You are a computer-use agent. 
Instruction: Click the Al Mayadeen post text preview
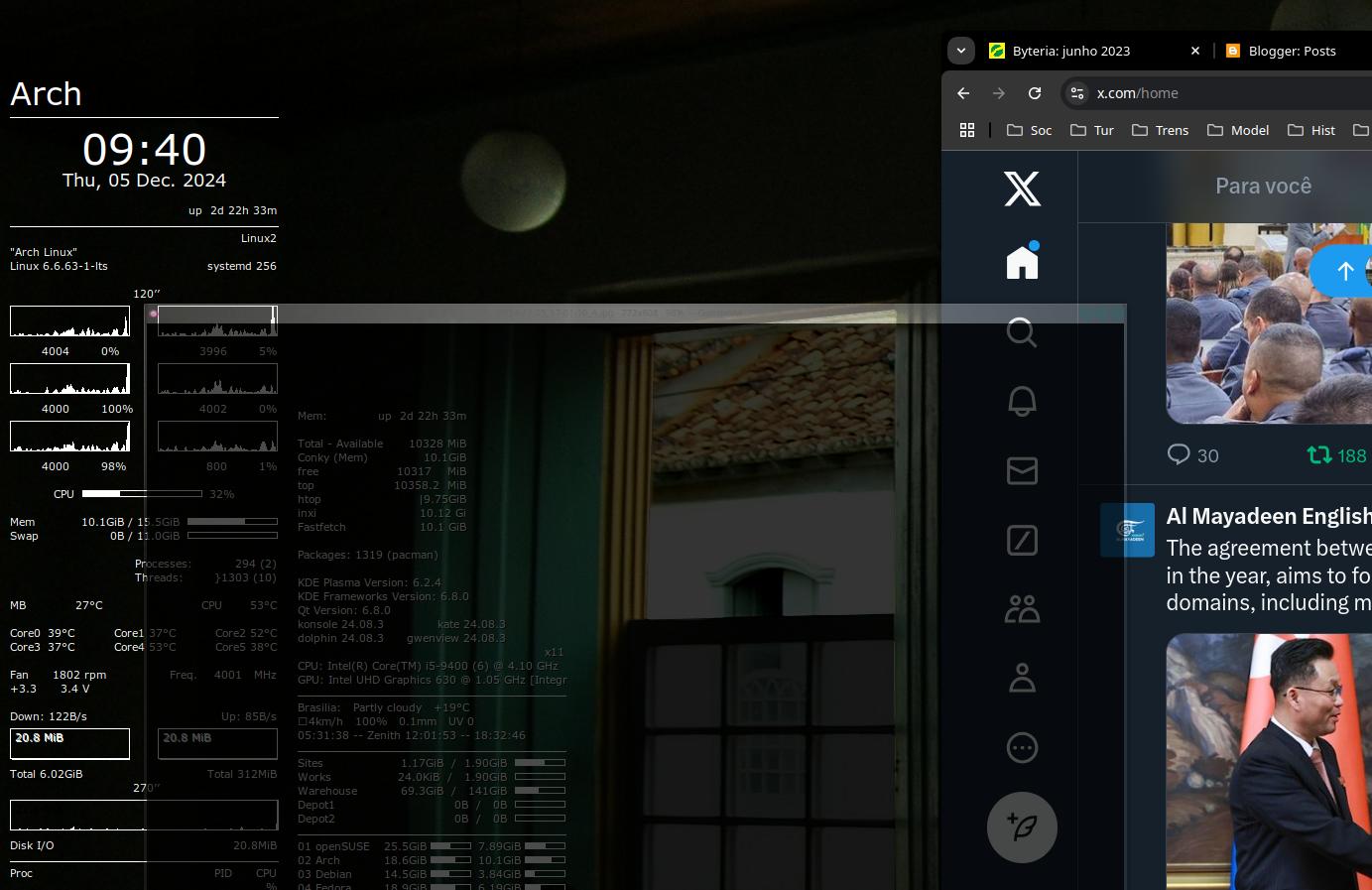[1269, 575]
